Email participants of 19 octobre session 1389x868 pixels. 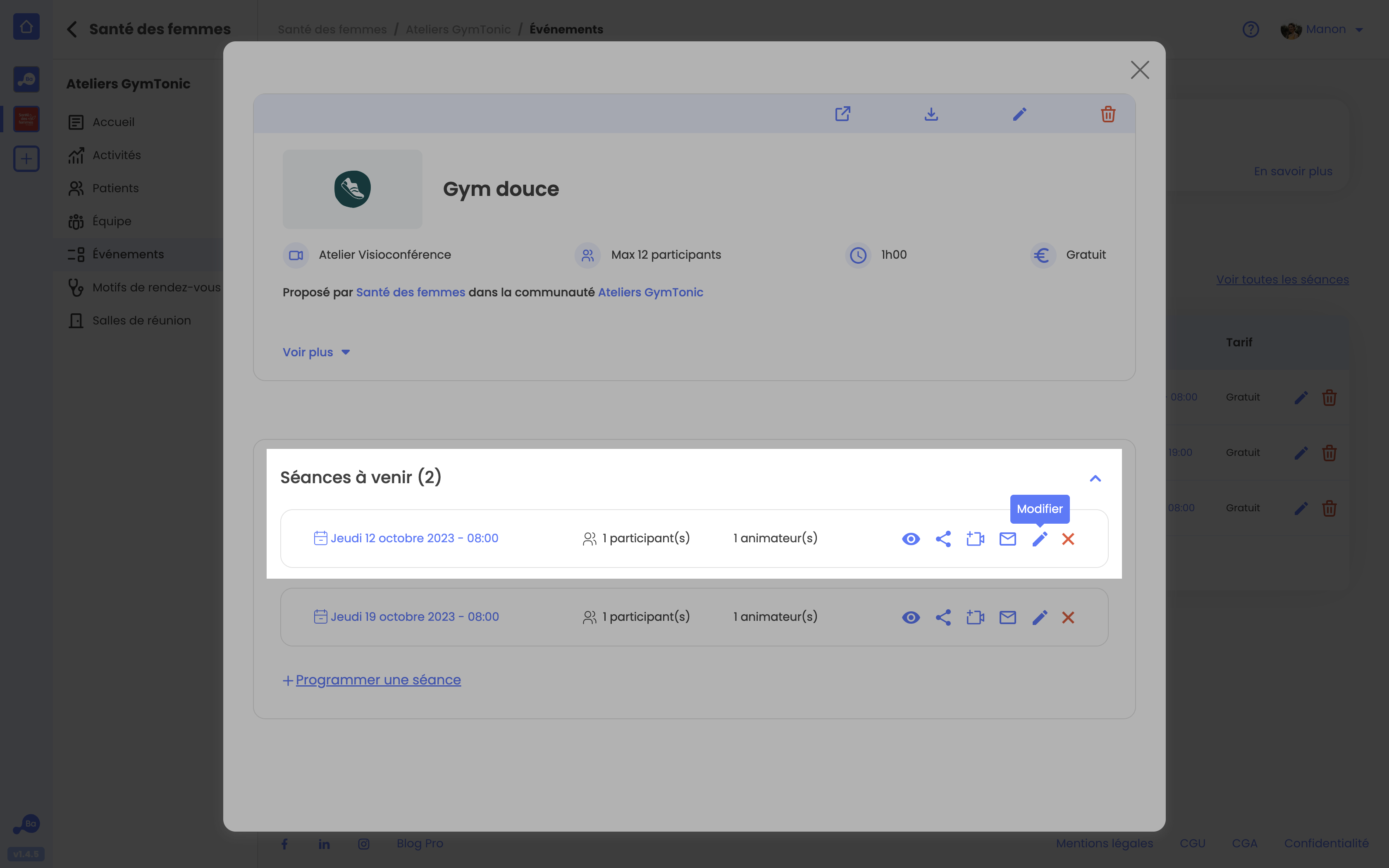1007,617
